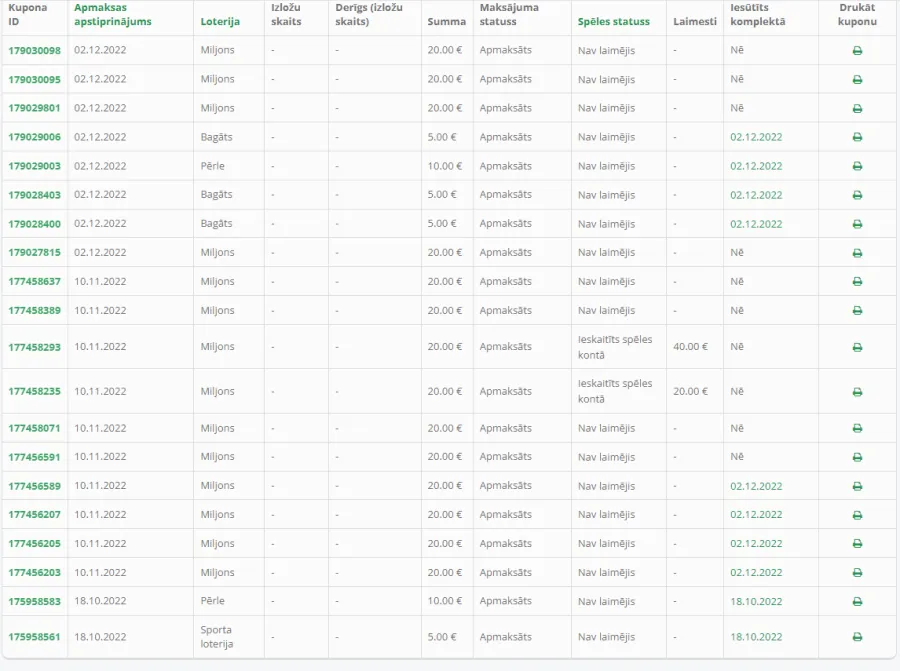
Task: Print Sporta loterija coupon 175958561
Action: [857, 637]
